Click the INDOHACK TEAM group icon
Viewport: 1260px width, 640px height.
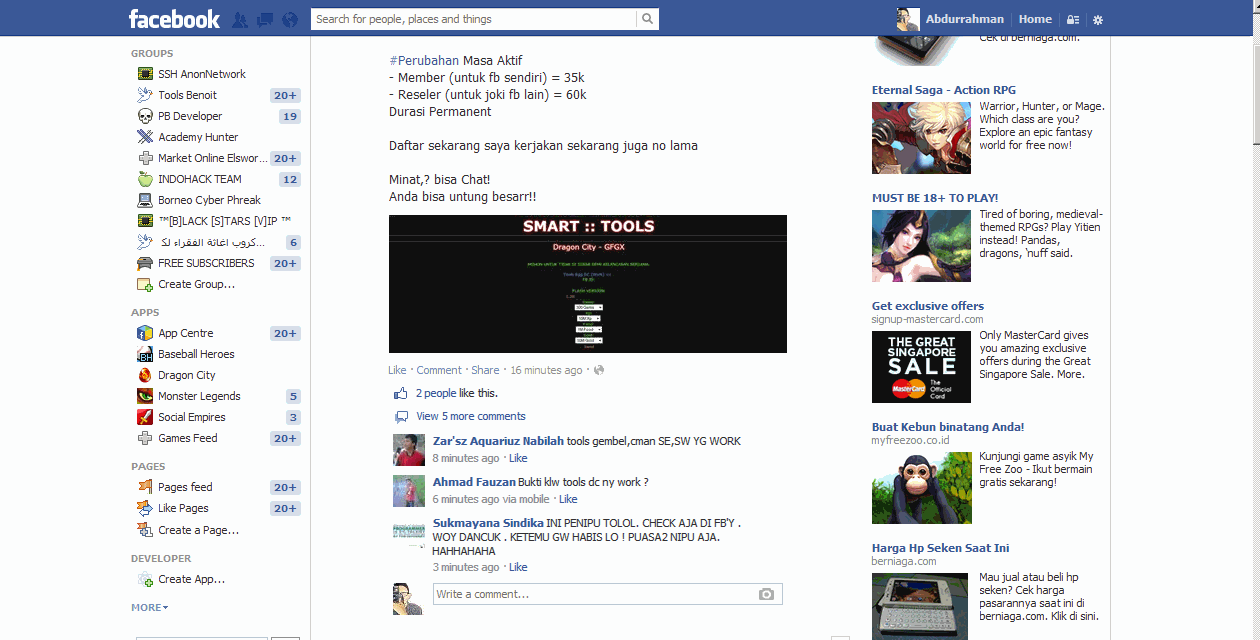tap(145, 179)
